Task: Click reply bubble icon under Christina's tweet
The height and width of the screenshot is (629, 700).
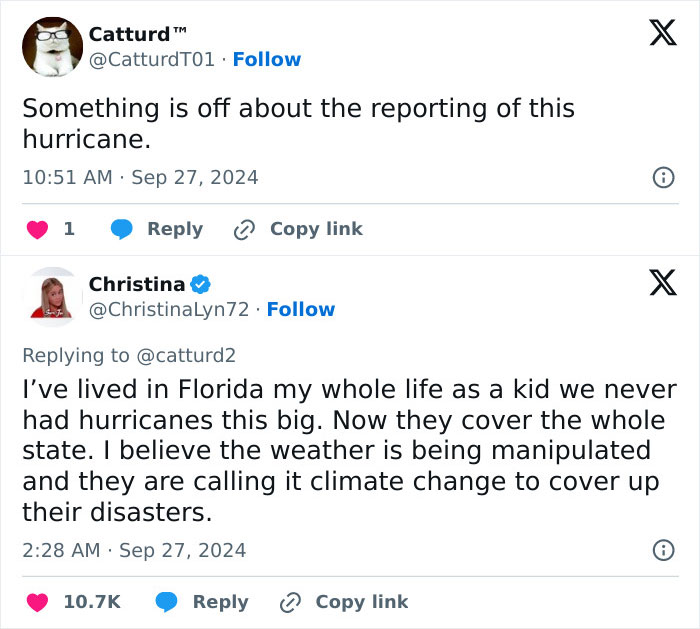Action: tap(167, 602)
